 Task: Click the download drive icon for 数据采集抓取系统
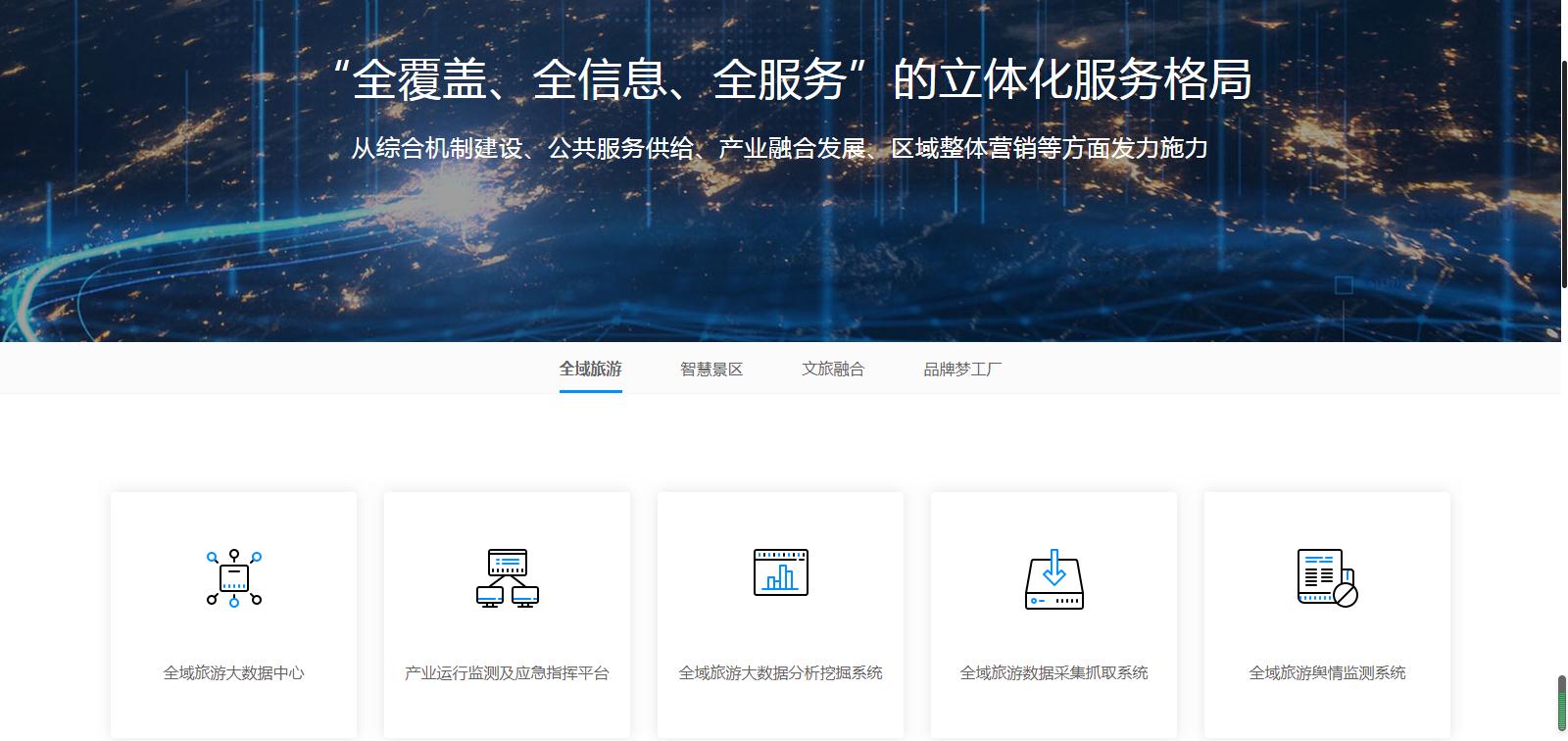pos(1053,579)
